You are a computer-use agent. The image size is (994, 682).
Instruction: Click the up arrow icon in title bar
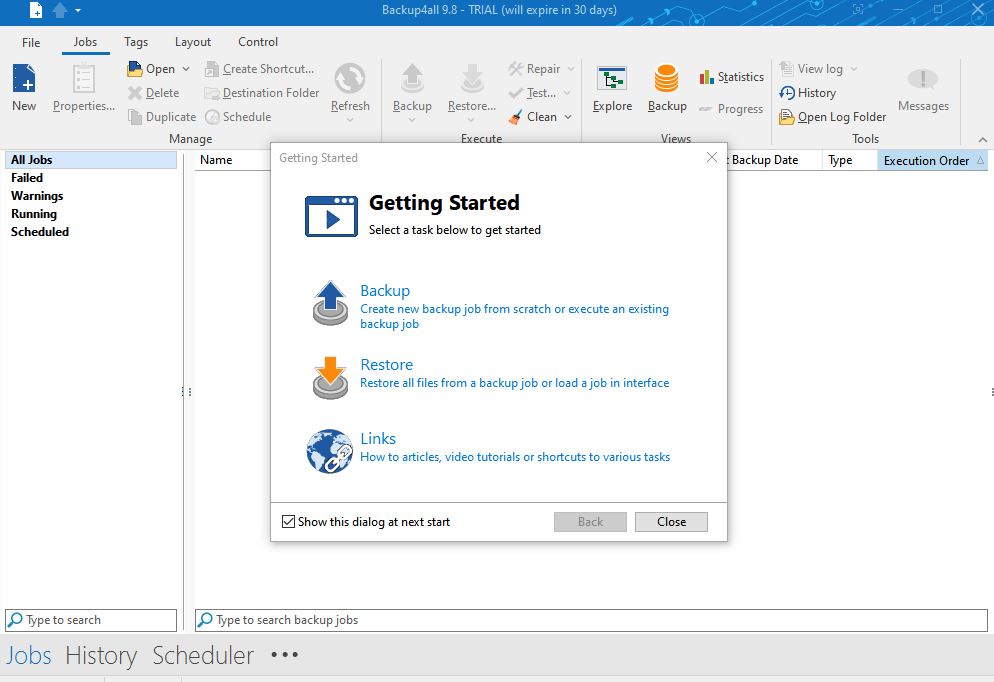60,10
